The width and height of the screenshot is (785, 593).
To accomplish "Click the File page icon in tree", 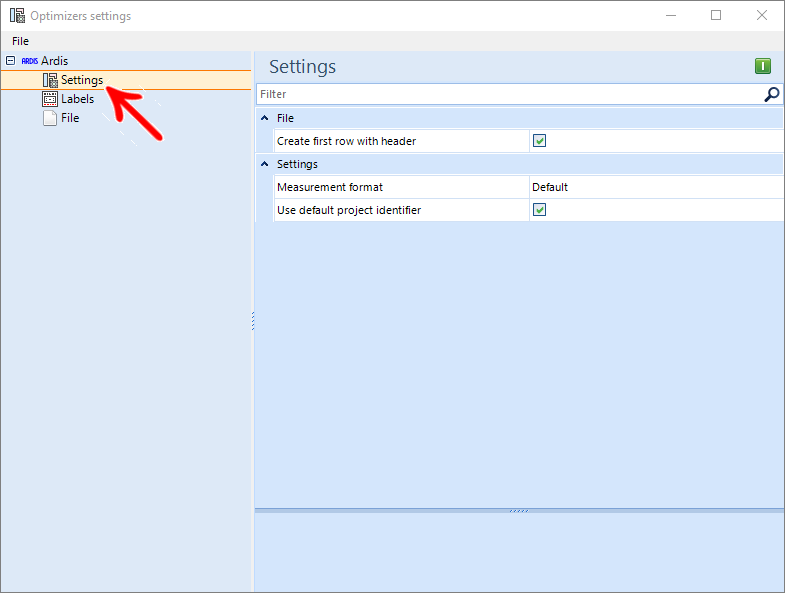I will pyautogui.click(x=50, y=118).
